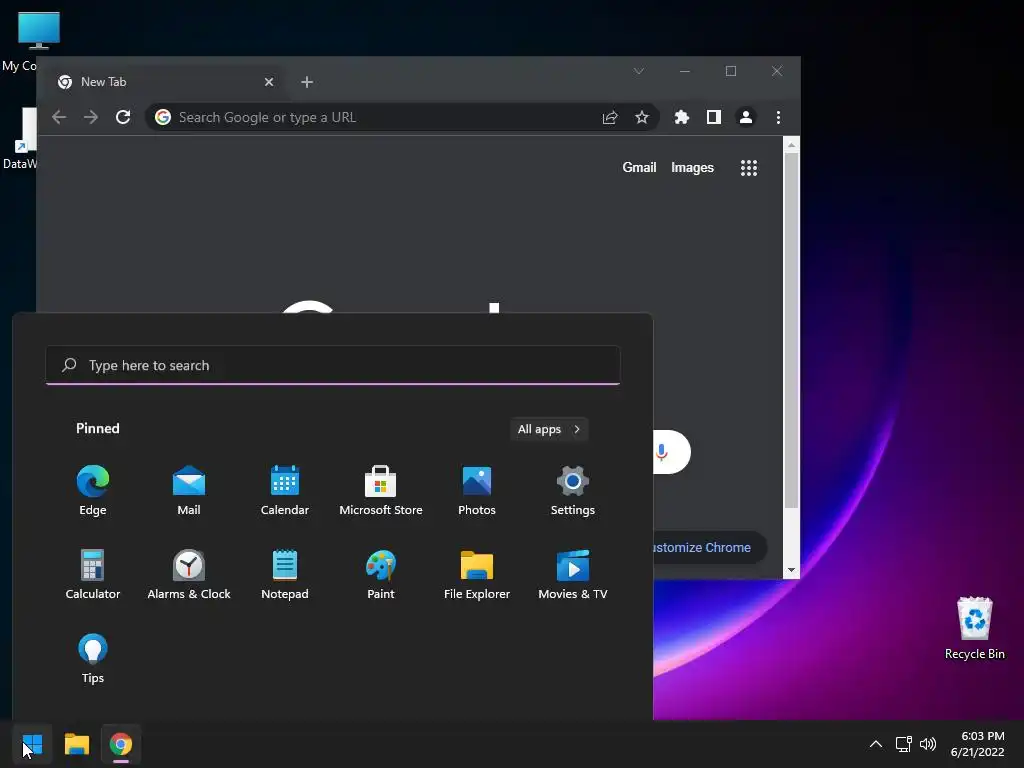Open Recycle Bin on desktop
1024x768 pixels.
974,628
